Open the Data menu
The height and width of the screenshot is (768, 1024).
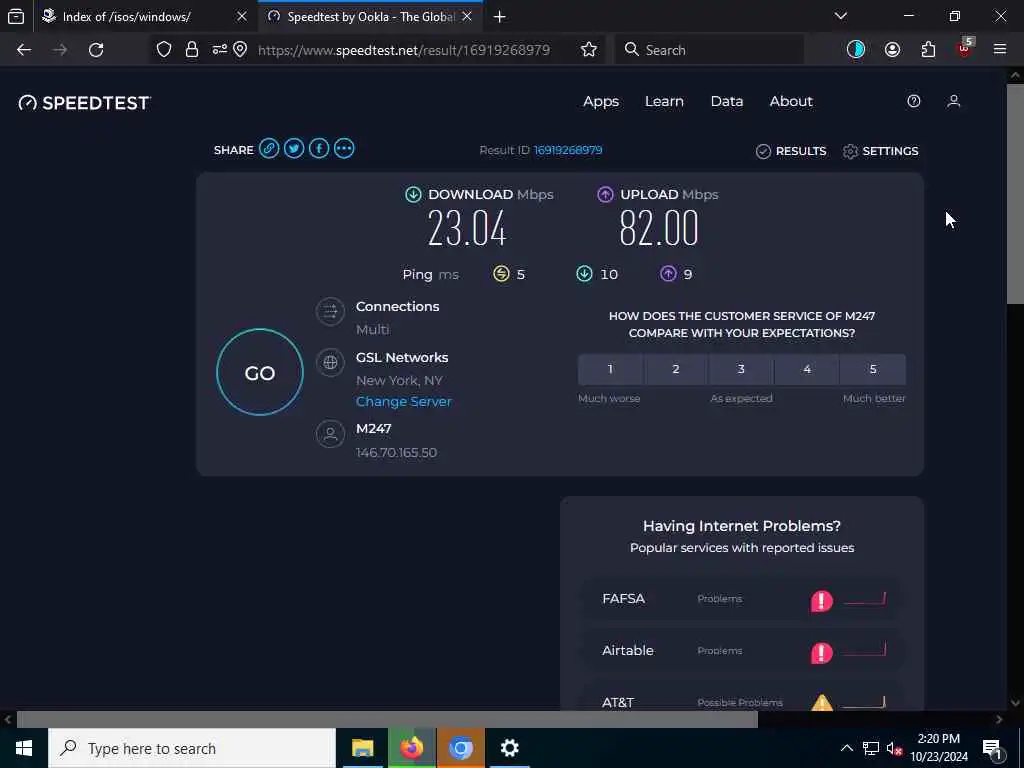click(727, 101)
